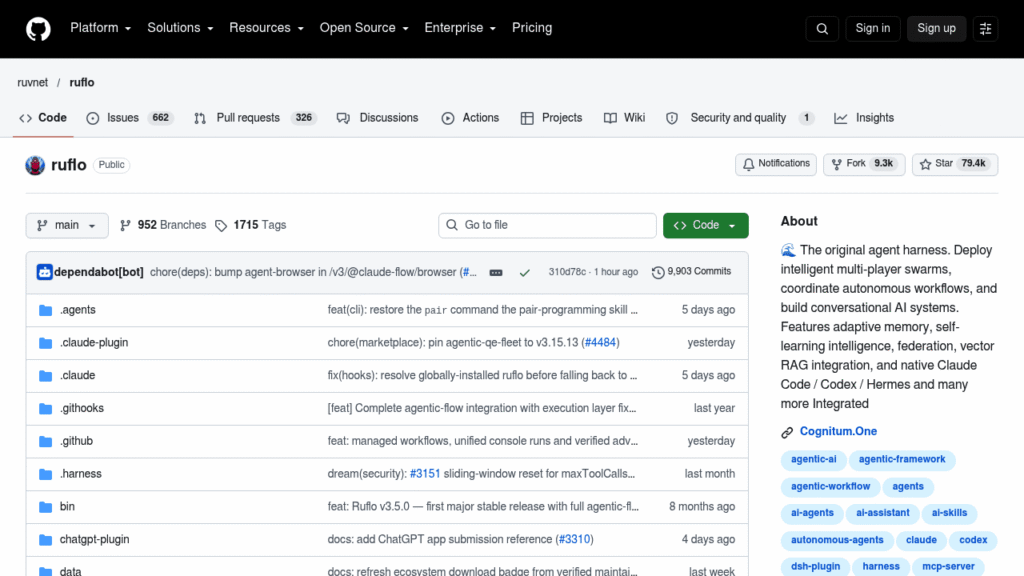
Task: Open the .githooks folder icon
Action: point(45,409)
